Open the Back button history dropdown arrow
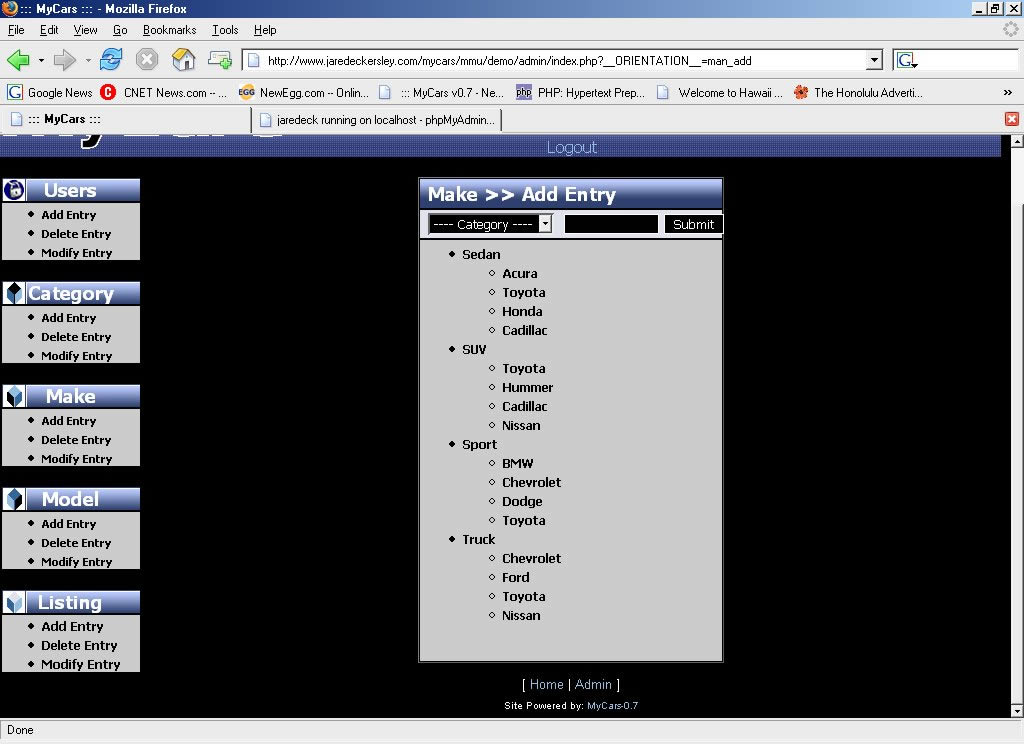The height and width of the screenshot is (744, 1024). pos(41,60)
